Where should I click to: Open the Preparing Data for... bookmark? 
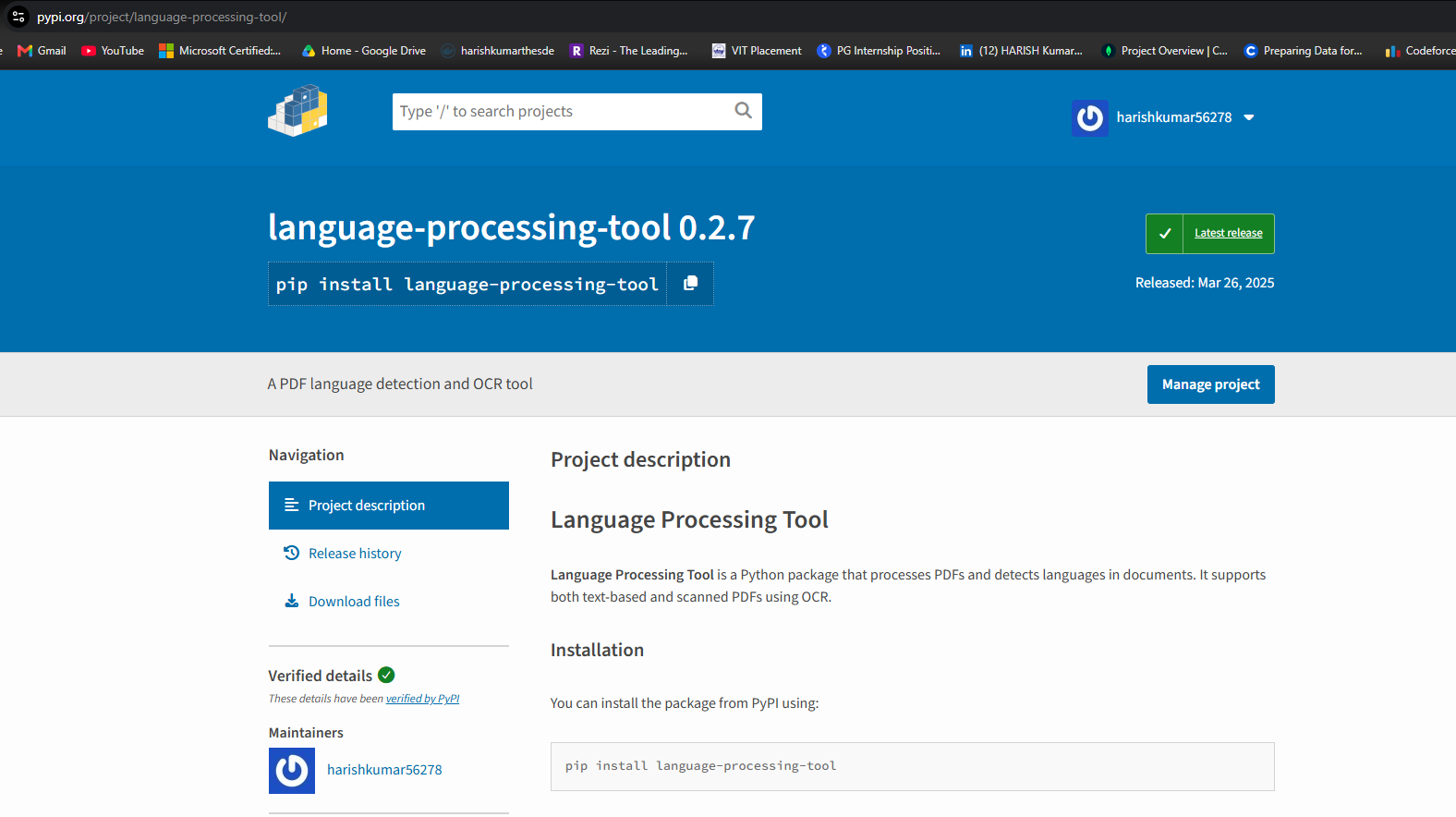tap(1304, 51)
